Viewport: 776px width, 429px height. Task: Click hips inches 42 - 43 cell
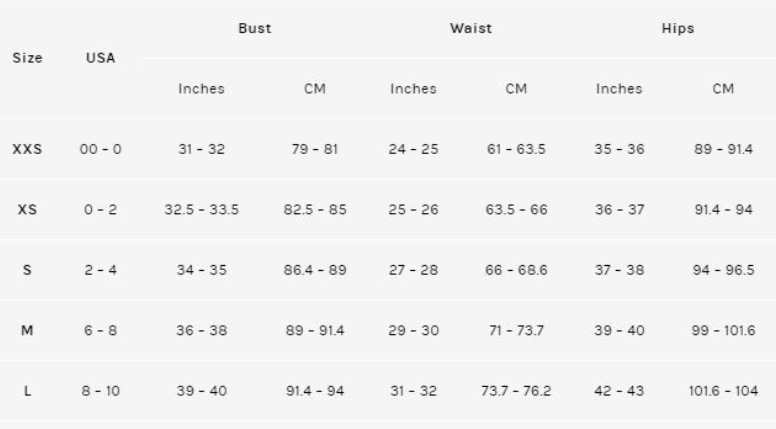coord(619,391)
